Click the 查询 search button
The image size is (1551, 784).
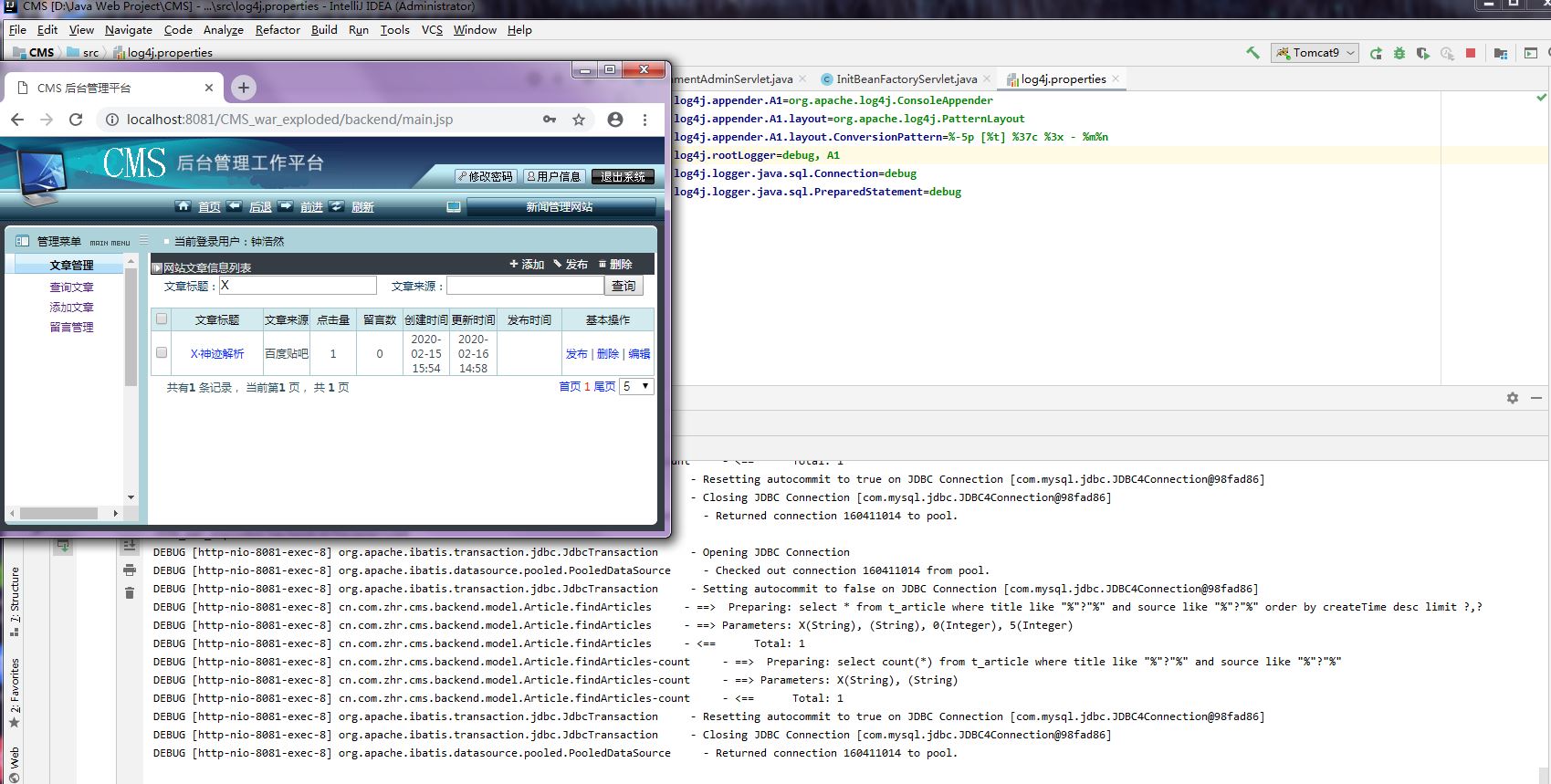coord(624,286)
